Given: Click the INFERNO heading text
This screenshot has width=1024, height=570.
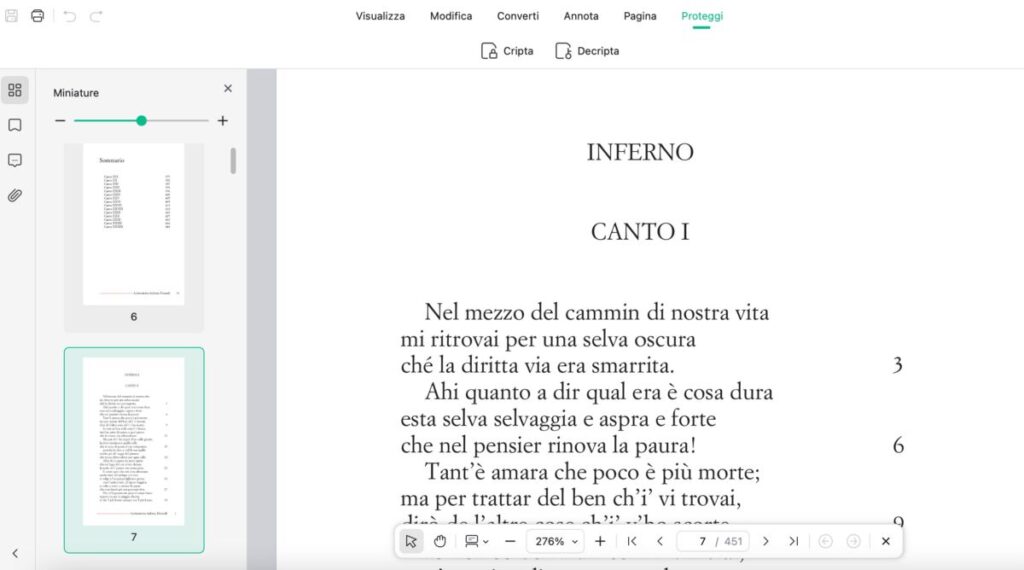Looking at the screenshot, I should (x=640, y=152).
